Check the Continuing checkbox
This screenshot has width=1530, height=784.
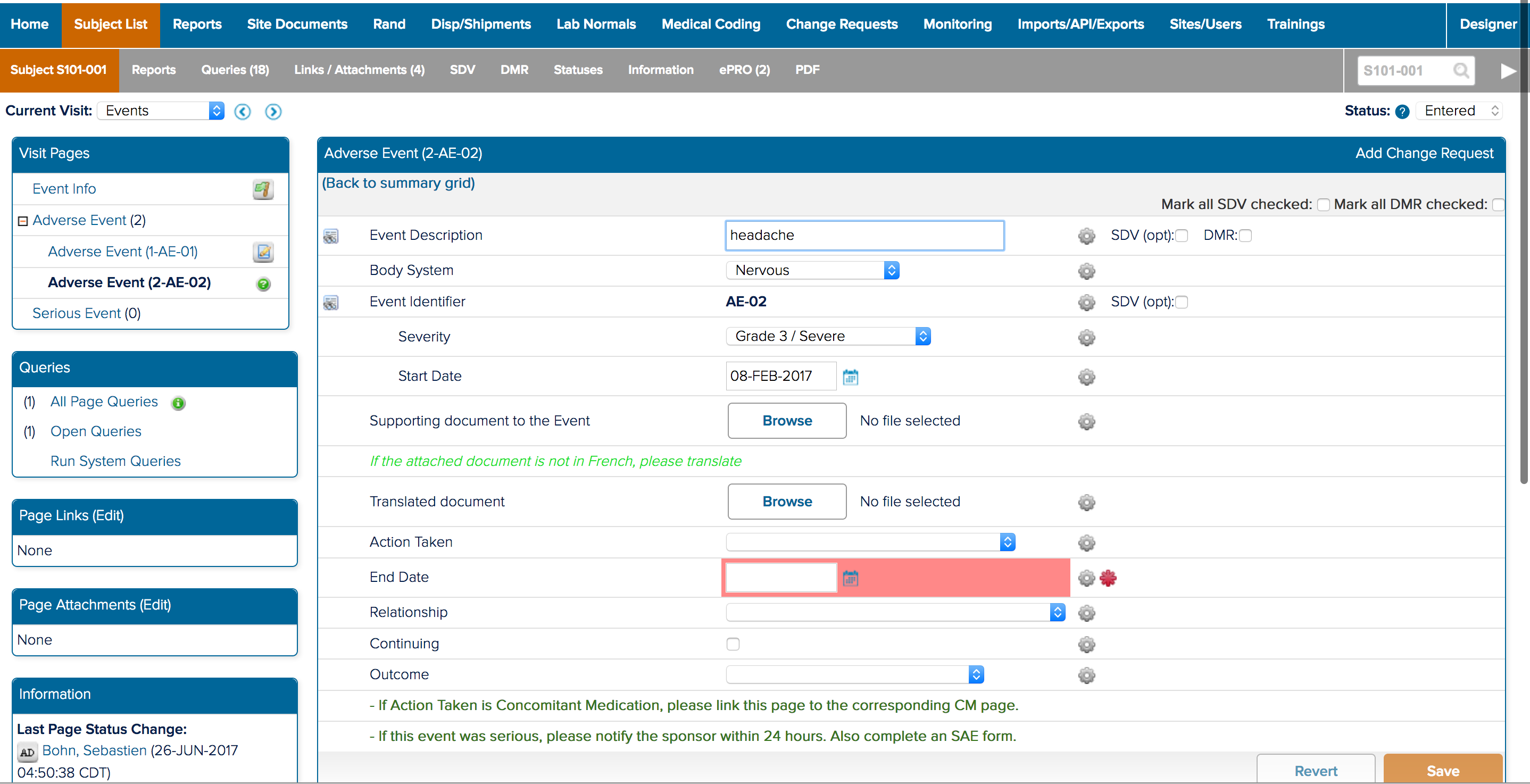(x=733, y=644)
